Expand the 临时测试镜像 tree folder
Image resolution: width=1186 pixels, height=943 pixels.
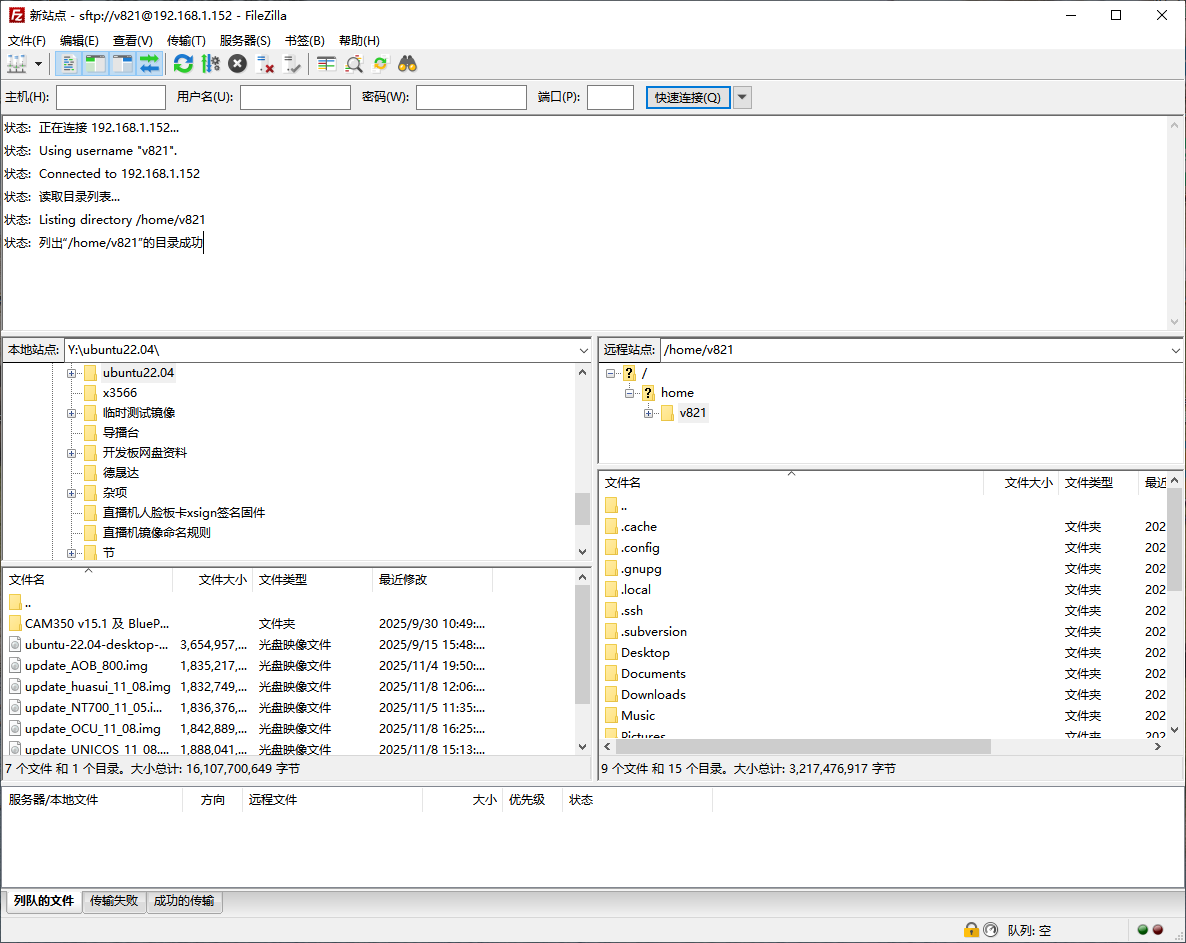(71, 413)
